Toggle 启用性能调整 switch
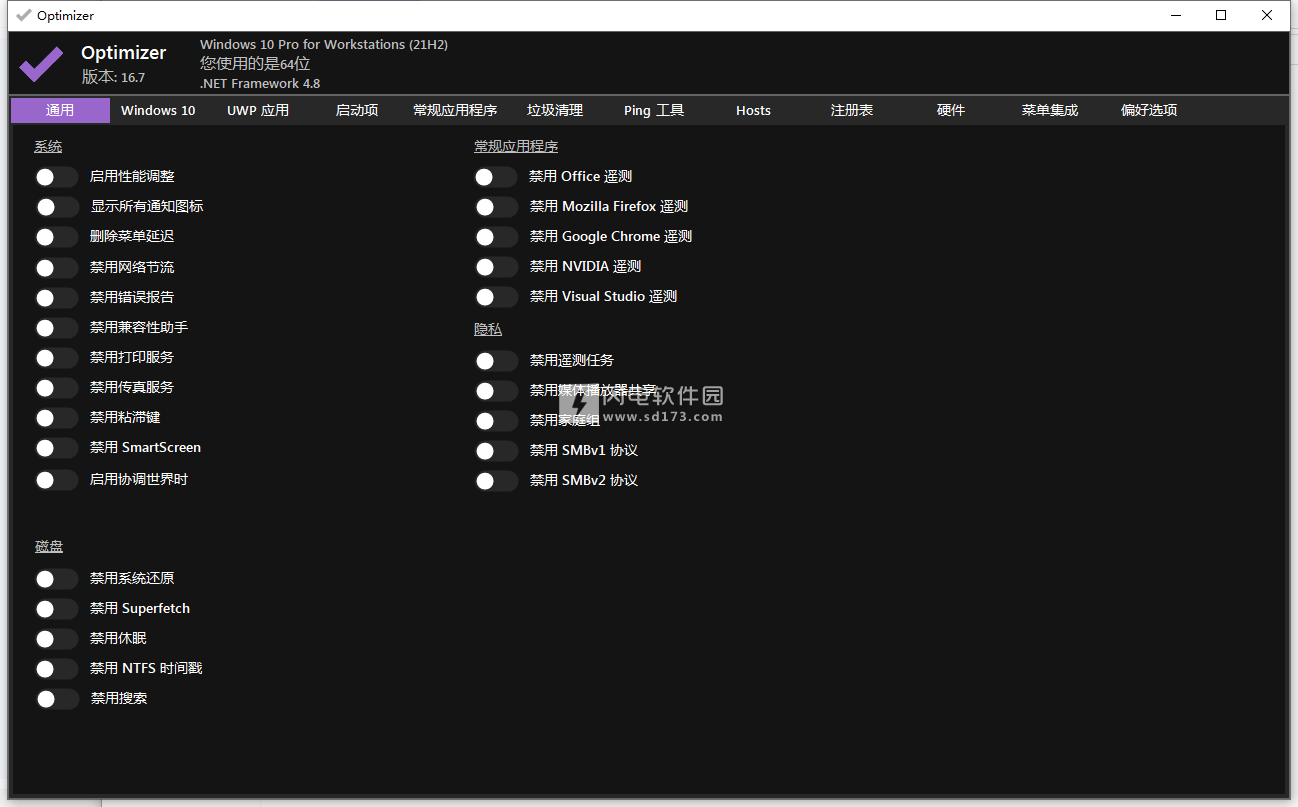 point(56,177)
